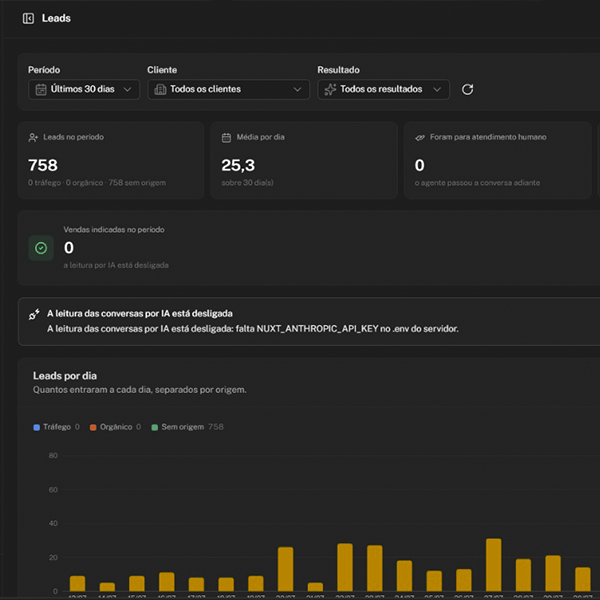The width and height of the screenshot is (600, 600).
Task: Toggle the Tráfego series in chart legend
Action: 57,427
